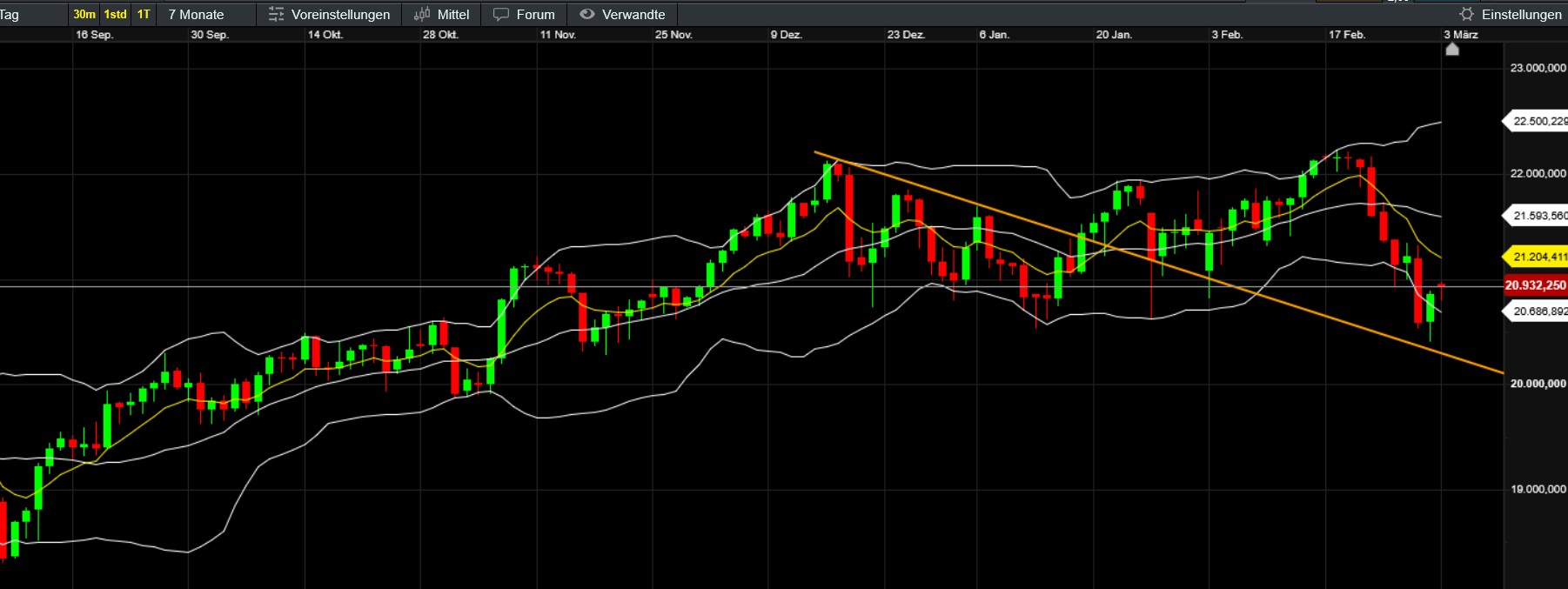Open the Tag timeframe selector
This screenshot has width=1568, height=589.
coord(10,15)
